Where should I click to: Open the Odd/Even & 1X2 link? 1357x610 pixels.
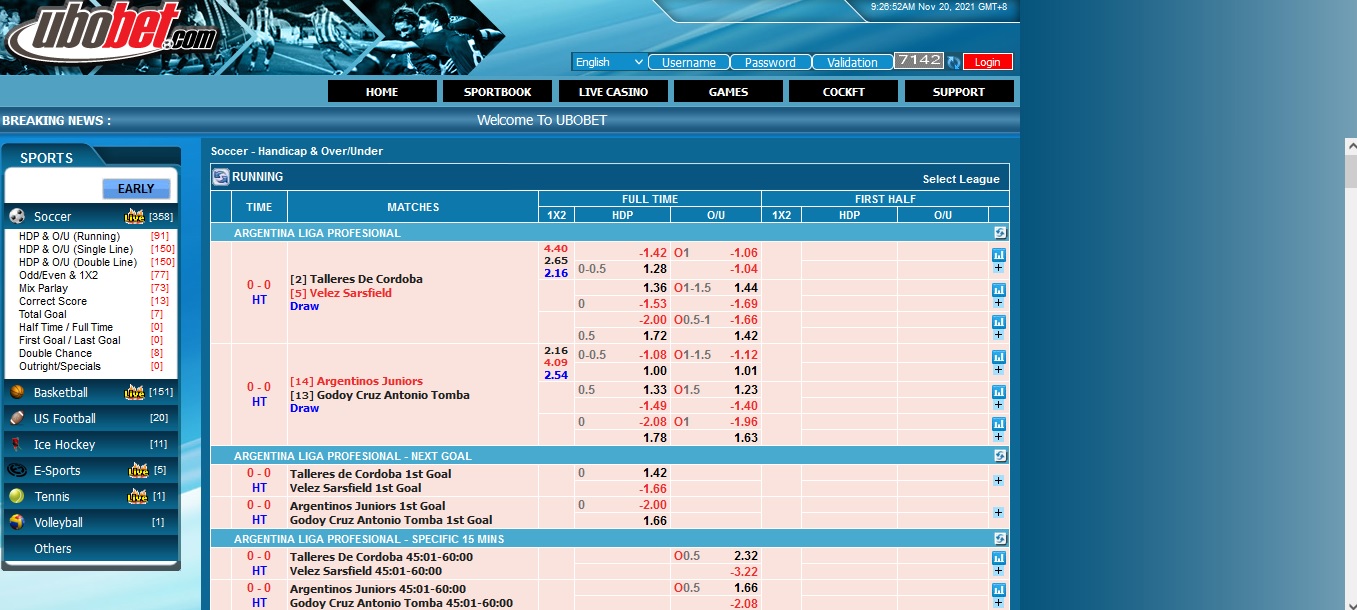click(x=59, y=275)
